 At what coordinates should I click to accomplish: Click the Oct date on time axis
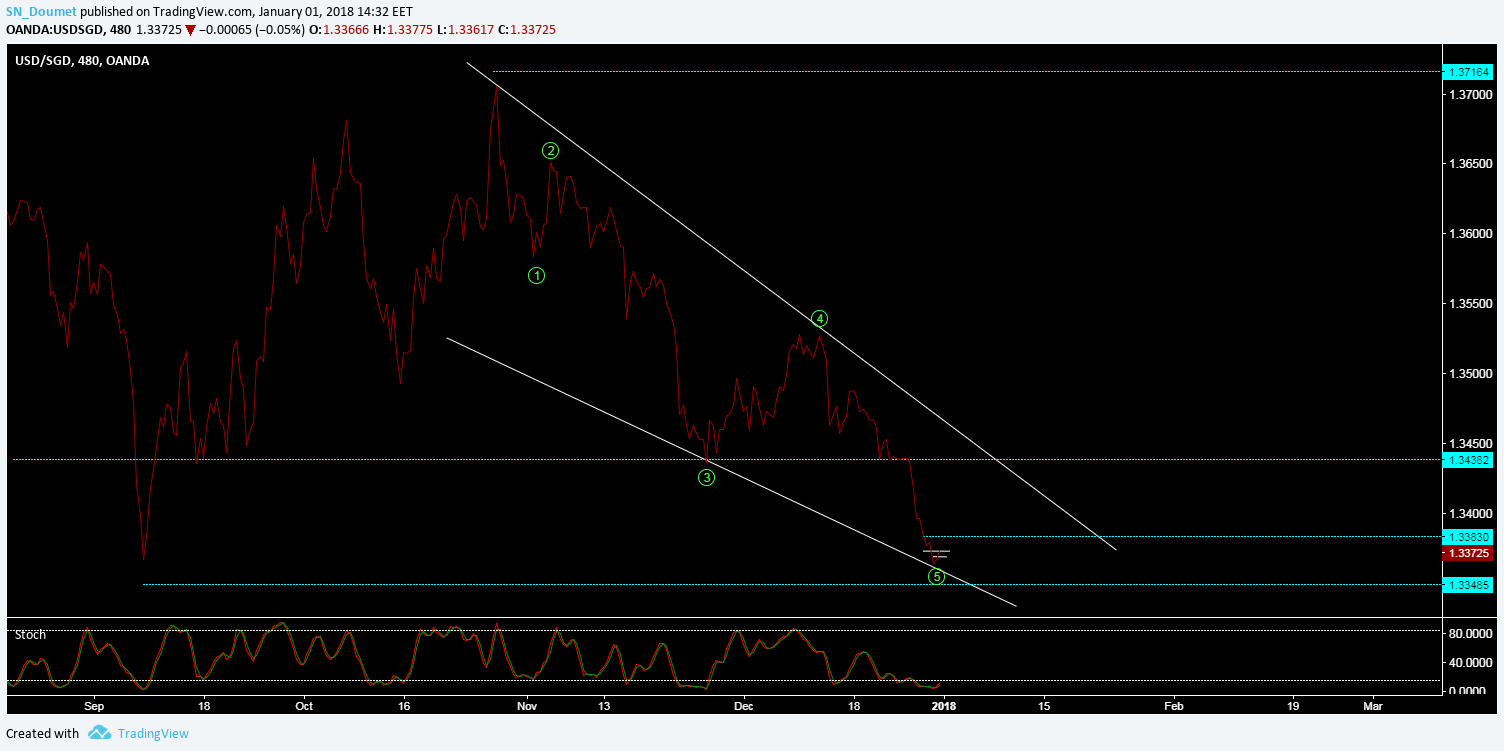point(305,705)
